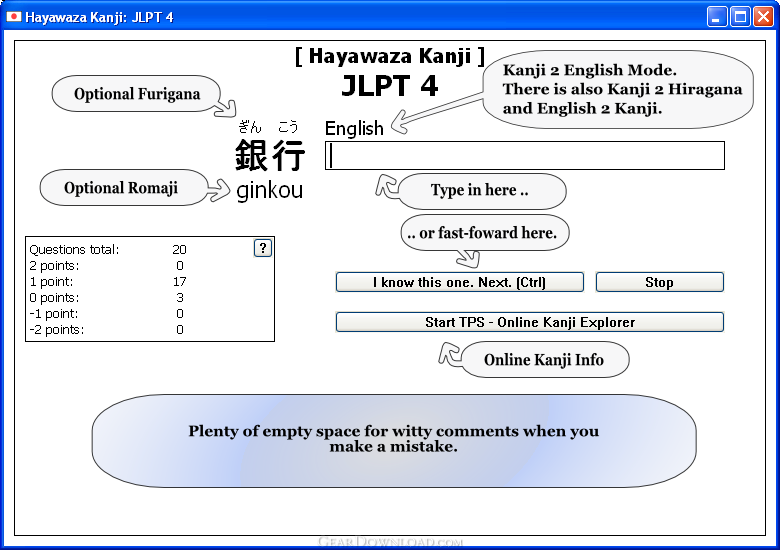Click the 'English' label above the field
The height and width of the screenshot is (550, 780).
click(x=354, y=128)
